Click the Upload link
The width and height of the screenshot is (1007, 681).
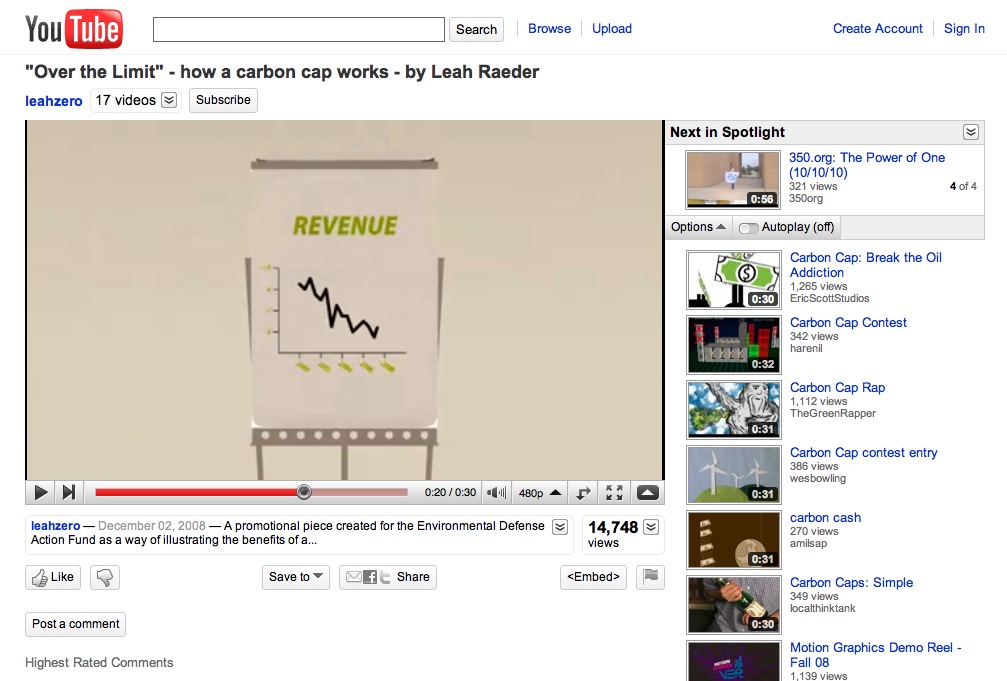[x=612, y=28]
